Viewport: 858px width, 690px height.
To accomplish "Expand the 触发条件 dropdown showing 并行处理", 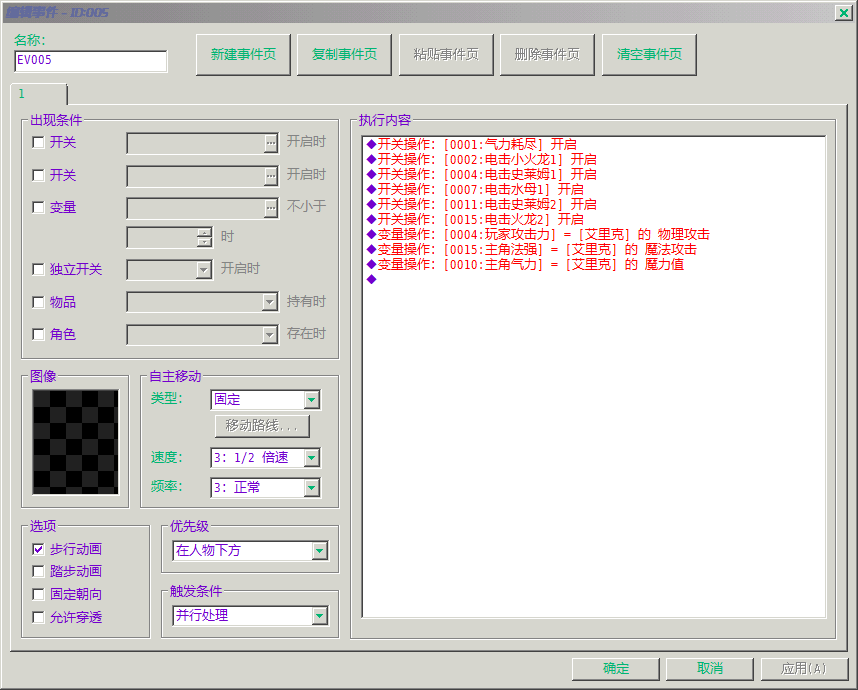I will point(251,616).
